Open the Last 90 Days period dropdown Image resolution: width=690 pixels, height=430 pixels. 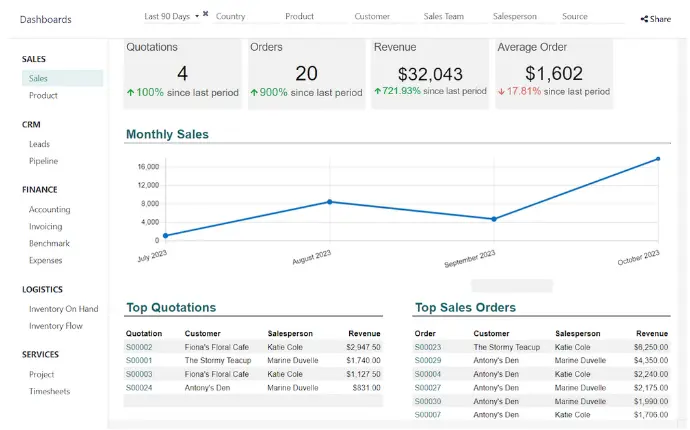tap(171, 17)
